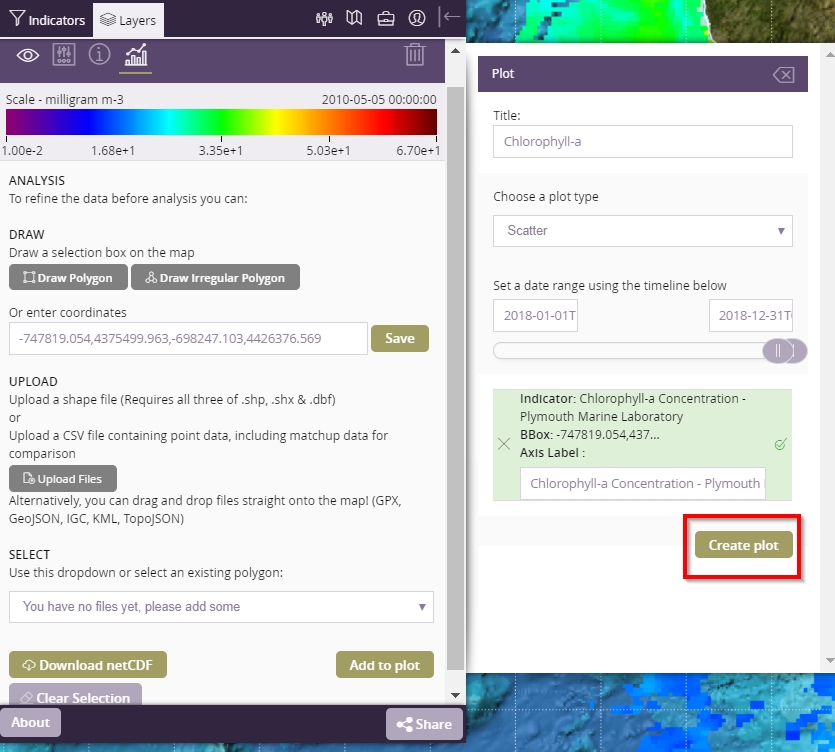The height and width of the screenshot is (752, 835).
Task: Open the scale sliders settings tab
Action: [x=64, y=55]
